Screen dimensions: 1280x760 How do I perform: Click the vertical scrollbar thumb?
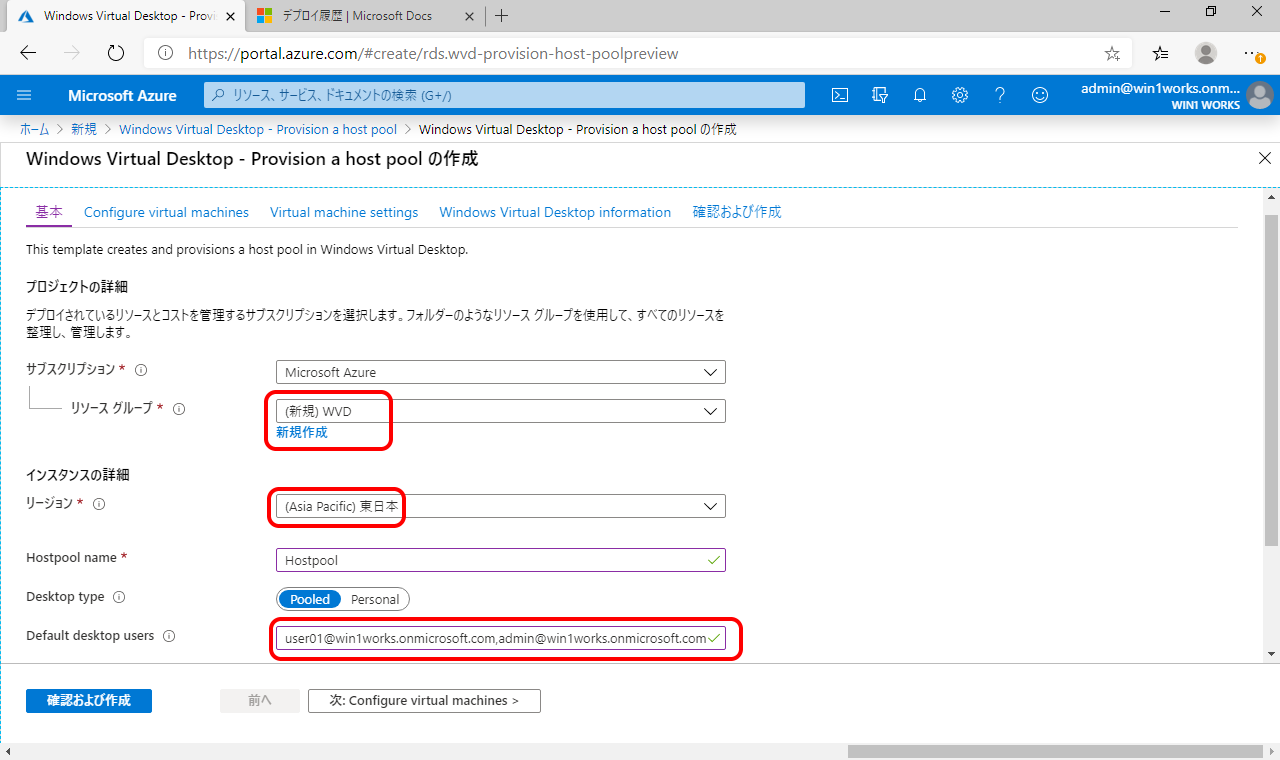(1271, 380)
